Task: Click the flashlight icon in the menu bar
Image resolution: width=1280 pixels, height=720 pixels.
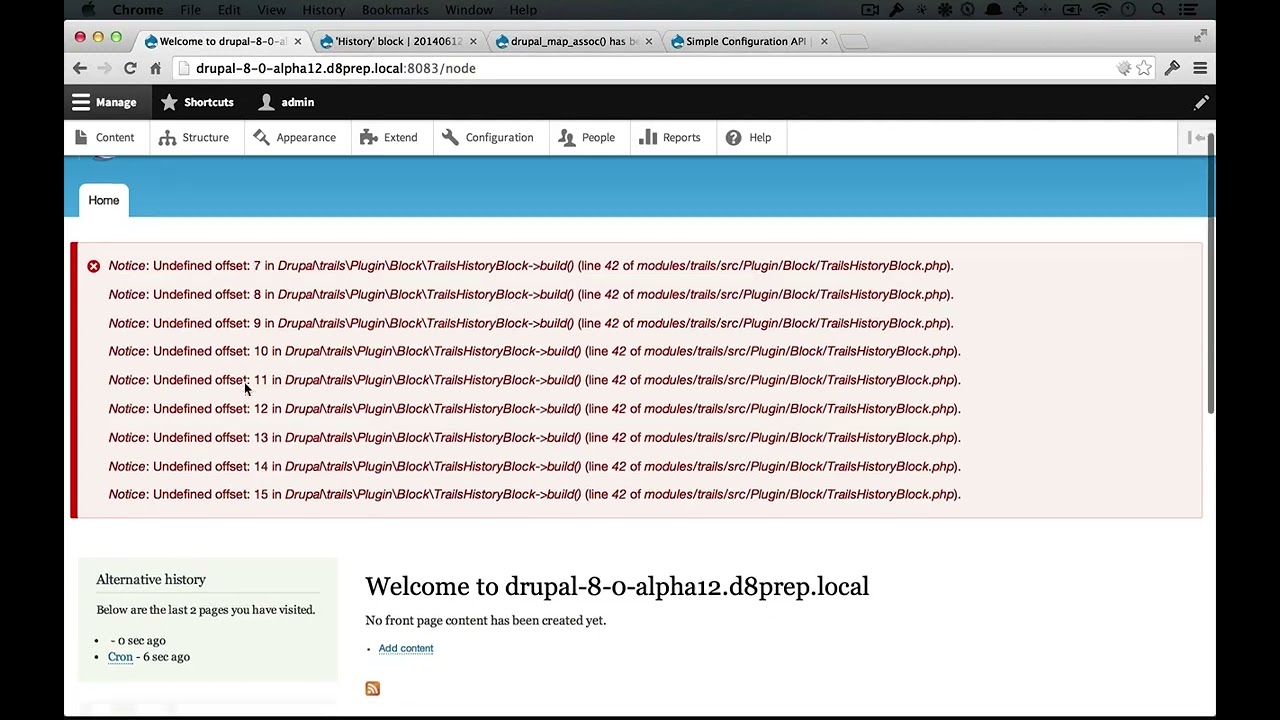Action: [x=896, y=10]
